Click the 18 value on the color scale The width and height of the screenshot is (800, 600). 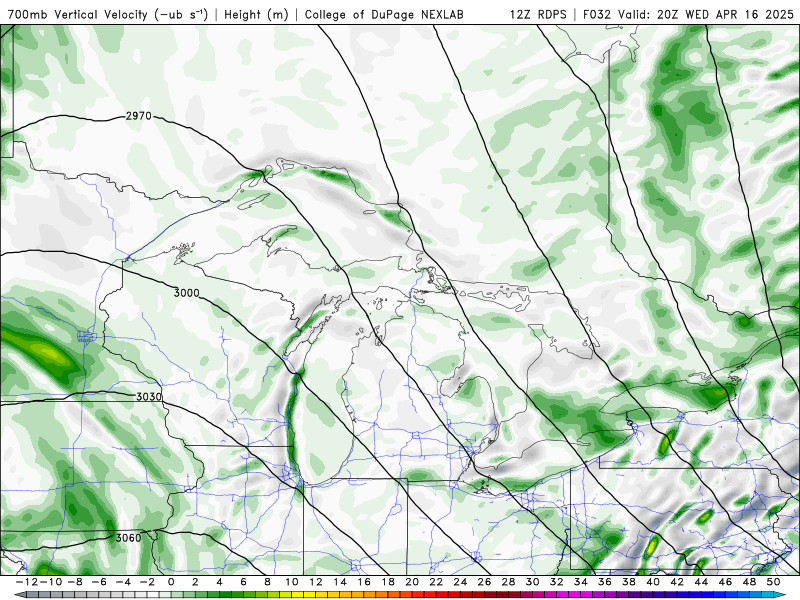(388, 582)
